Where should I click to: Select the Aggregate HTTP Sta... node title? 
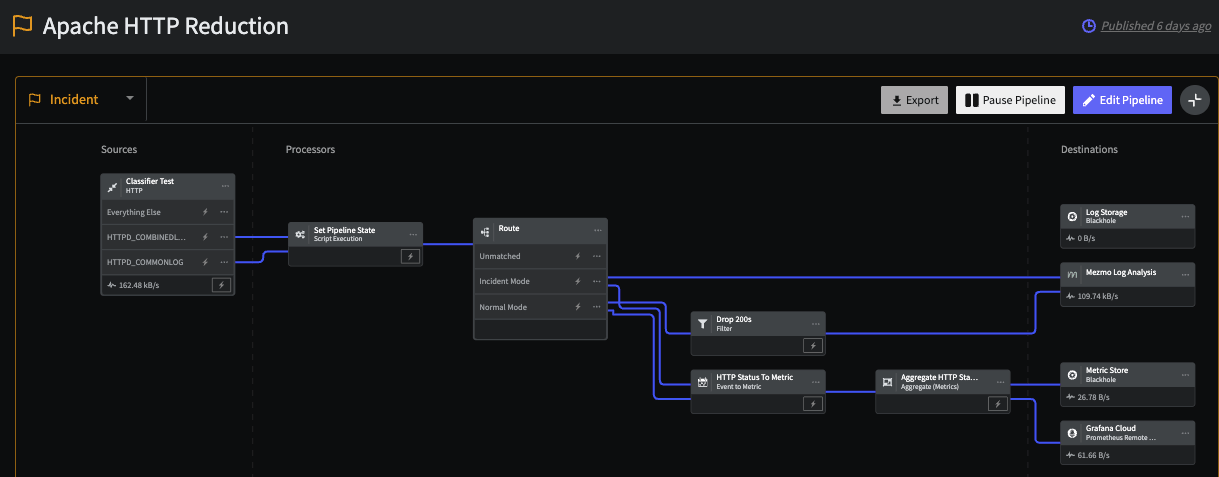(x=939, y=378)
